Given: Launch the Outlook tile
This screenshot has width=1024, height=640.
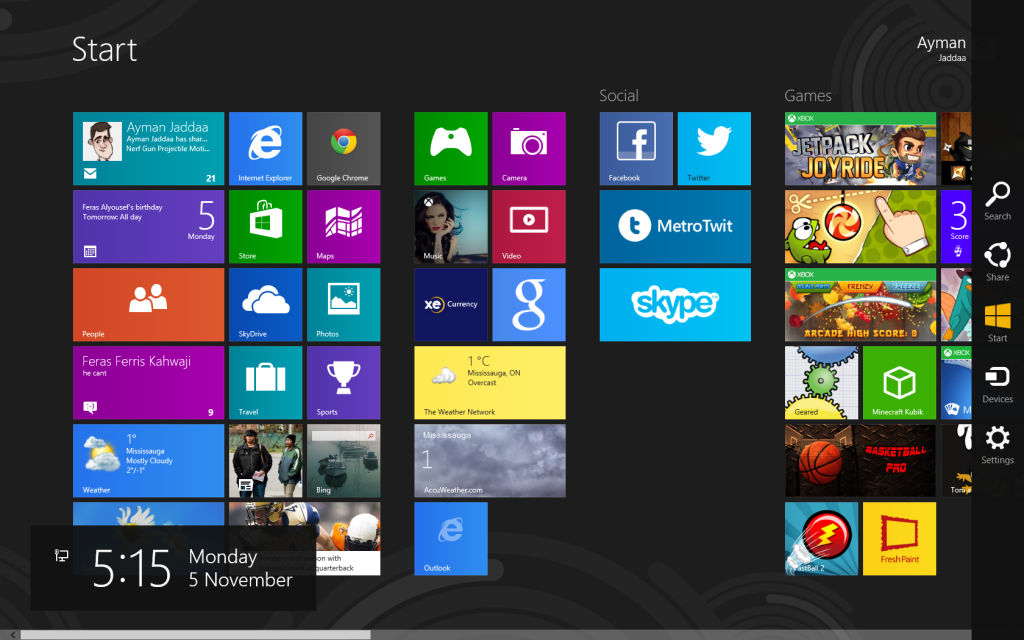Looking at the screenshot, I should pyautogui.click(x=451, y=539).
